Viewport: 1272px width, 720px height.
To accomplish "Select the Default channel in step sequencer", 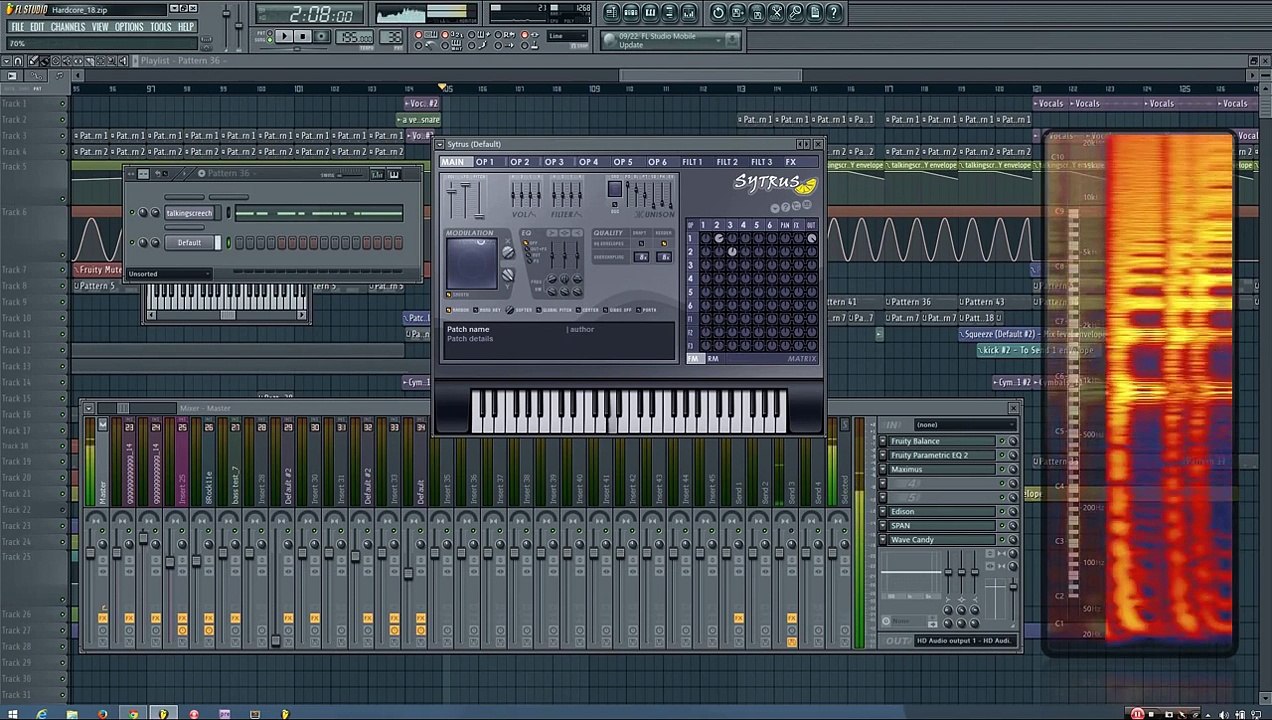I will click(189, 243).
